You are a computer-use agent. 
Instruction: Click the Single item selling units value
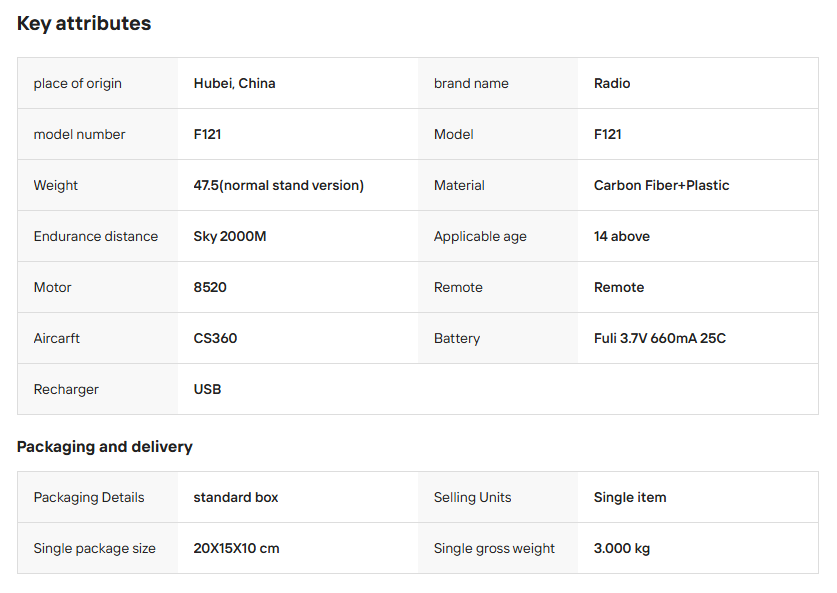(x=630, y=497)
